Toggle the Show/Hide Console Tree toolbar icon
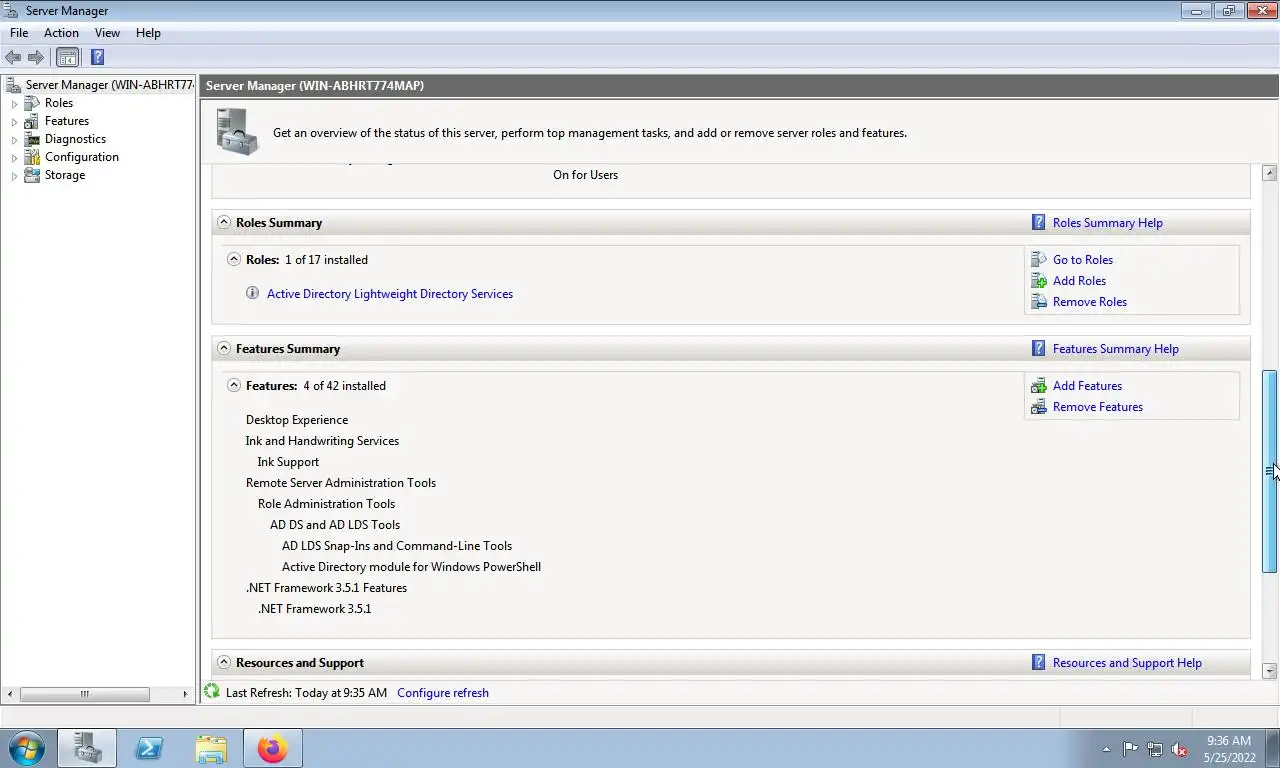This screenshot has height=768, width=1280. (x=67, y=58)
